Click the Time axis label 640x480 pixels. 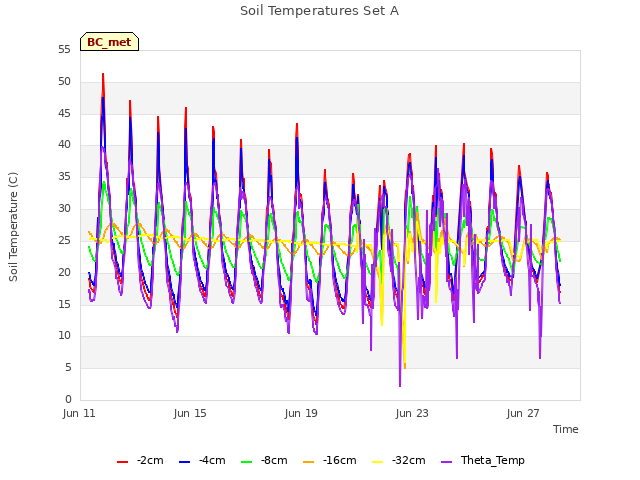coord(566,429)
